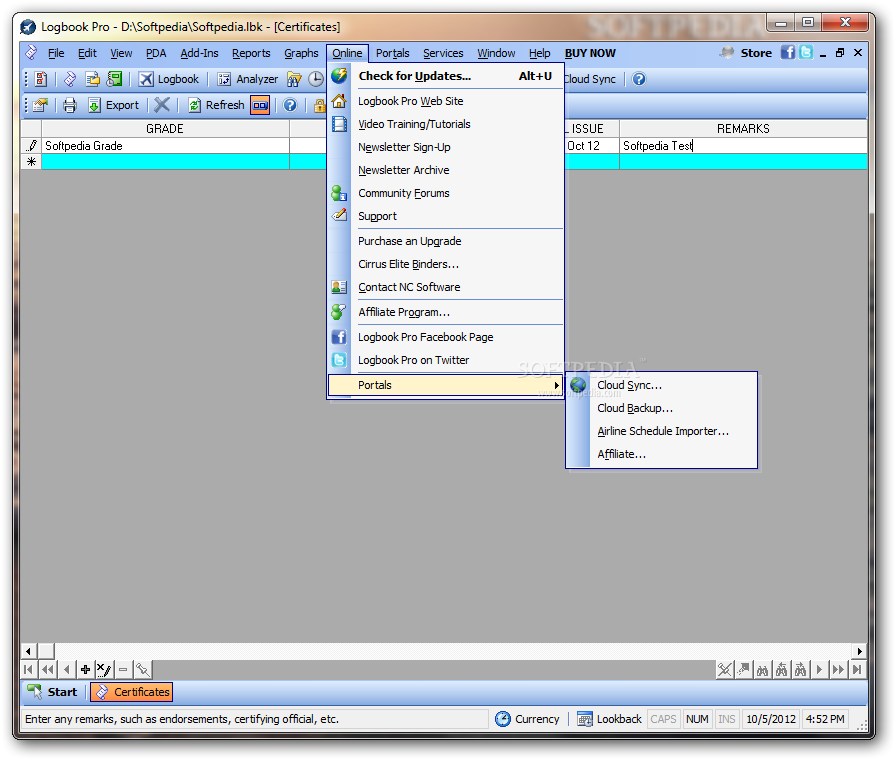Image resolution: width=896 pixels, height=760 pixels.
Task: Click the blue help icon beside Cloud Sync
Action: pyautogui.click(x=639, y=79)
